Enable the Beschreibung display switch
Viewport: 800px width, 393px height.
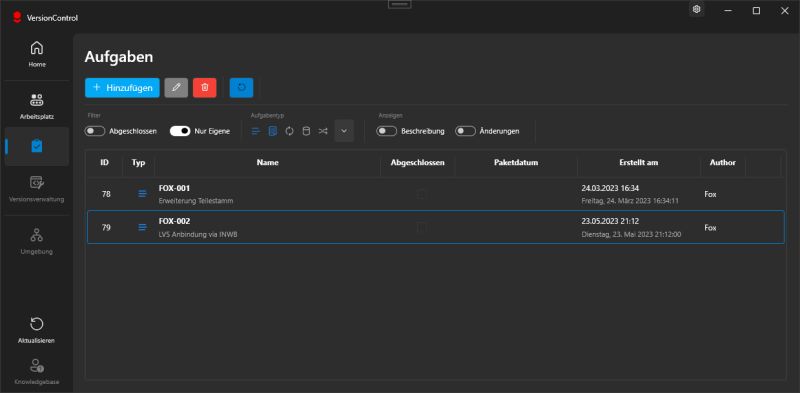click(x=387, y=131)
